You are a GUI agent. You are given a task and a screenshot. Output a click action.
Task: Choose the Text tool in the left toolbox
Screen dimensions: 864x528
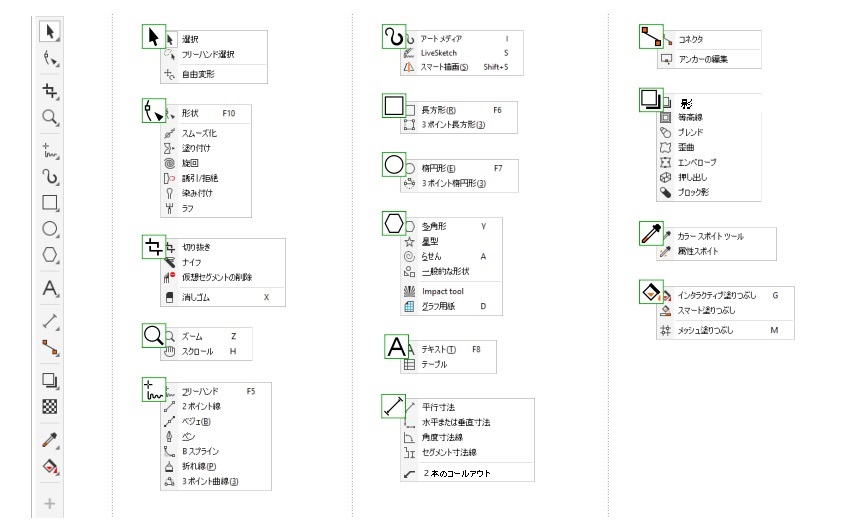click(50, 289)
